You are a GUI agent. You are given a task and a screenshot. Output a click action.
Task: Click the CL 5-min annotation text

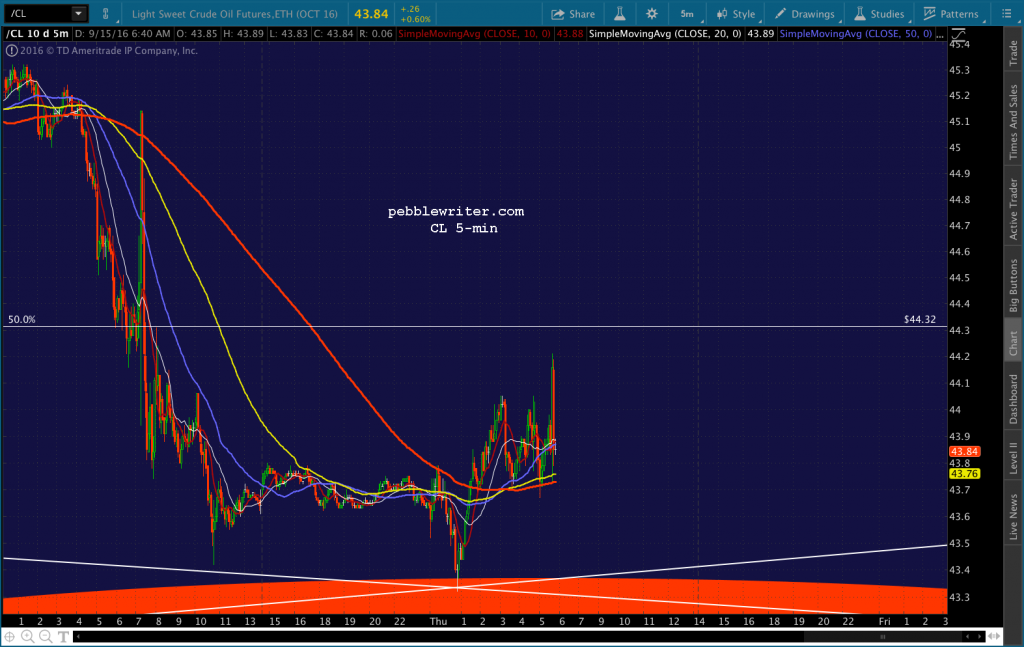coord(464,229)
